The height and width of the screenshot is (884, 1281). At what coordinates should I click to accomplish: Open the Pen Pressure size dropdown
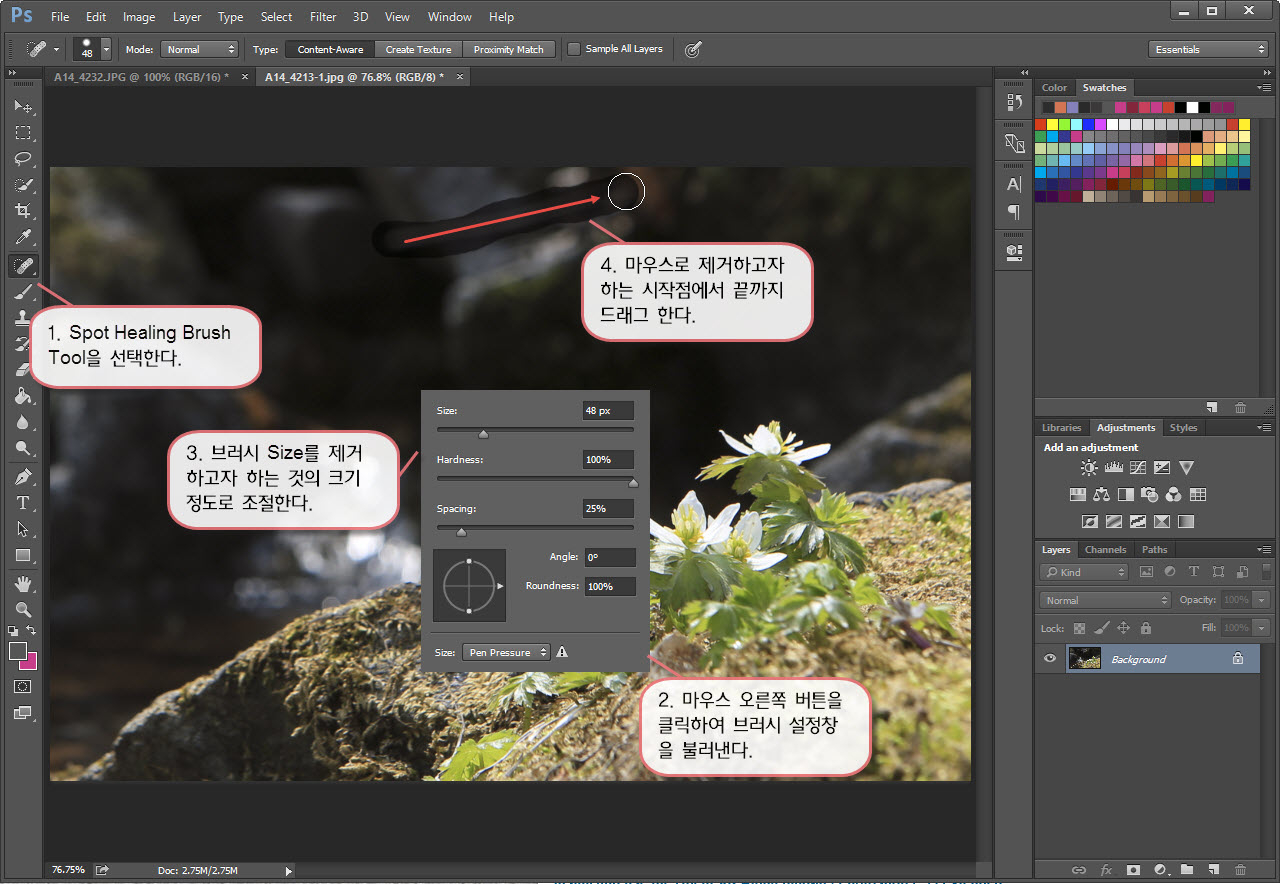[506, 652]
